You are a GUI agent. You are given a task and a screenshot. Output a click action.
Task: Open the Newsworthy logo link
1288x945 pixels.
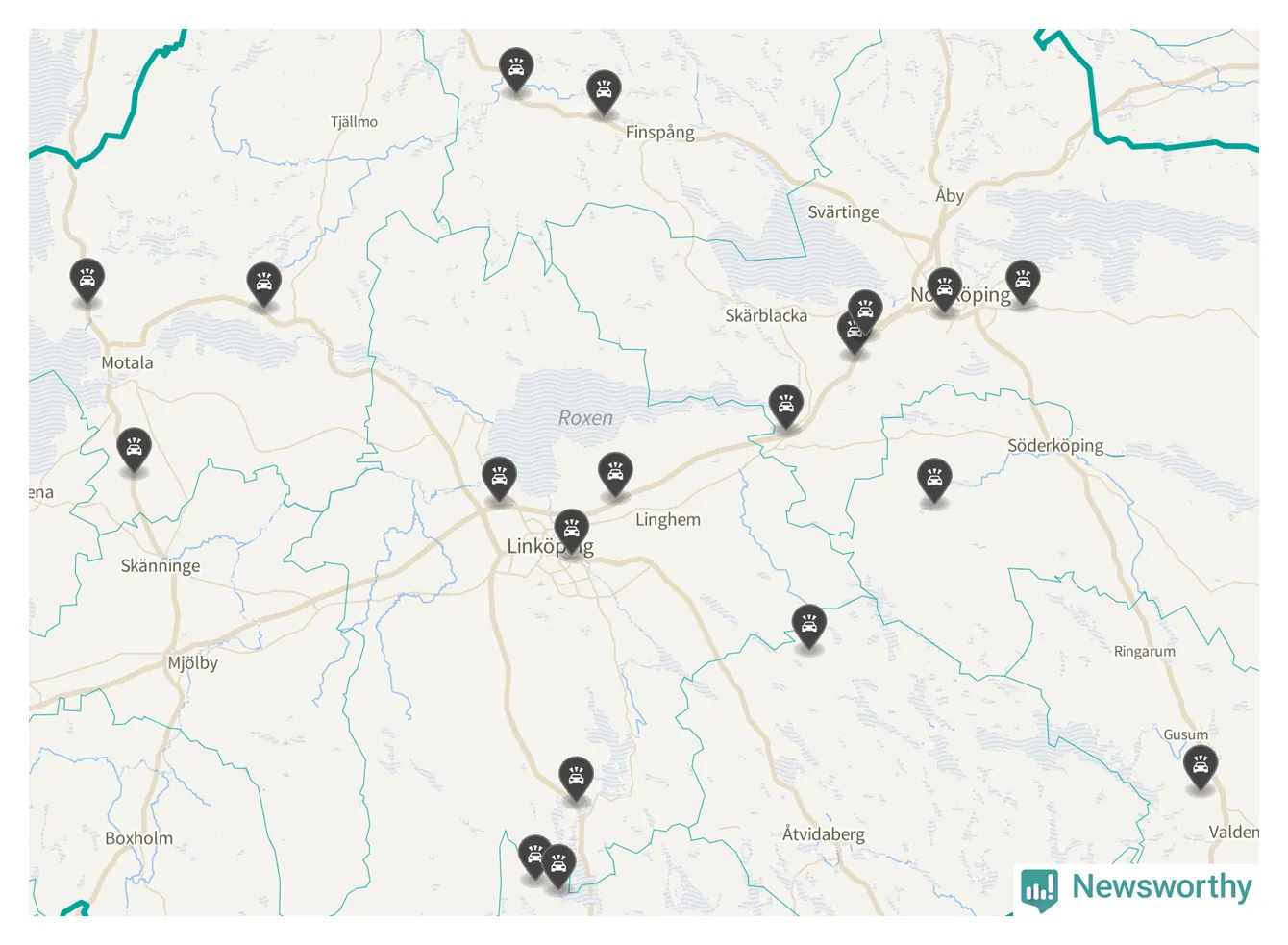pos(1137,888)
